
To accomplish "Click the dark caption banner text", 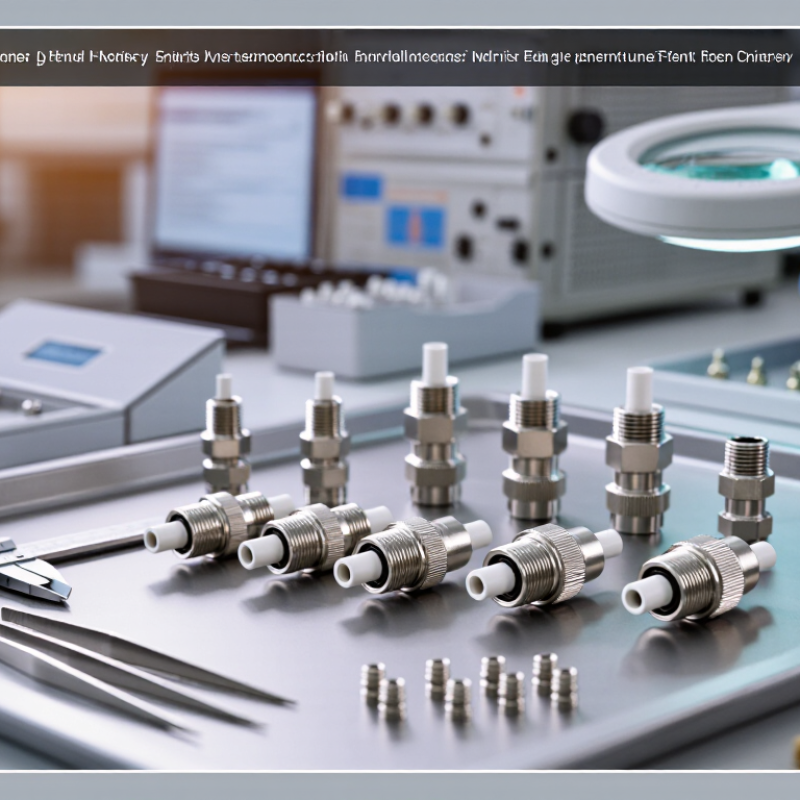I will click(x=397, y=57).
